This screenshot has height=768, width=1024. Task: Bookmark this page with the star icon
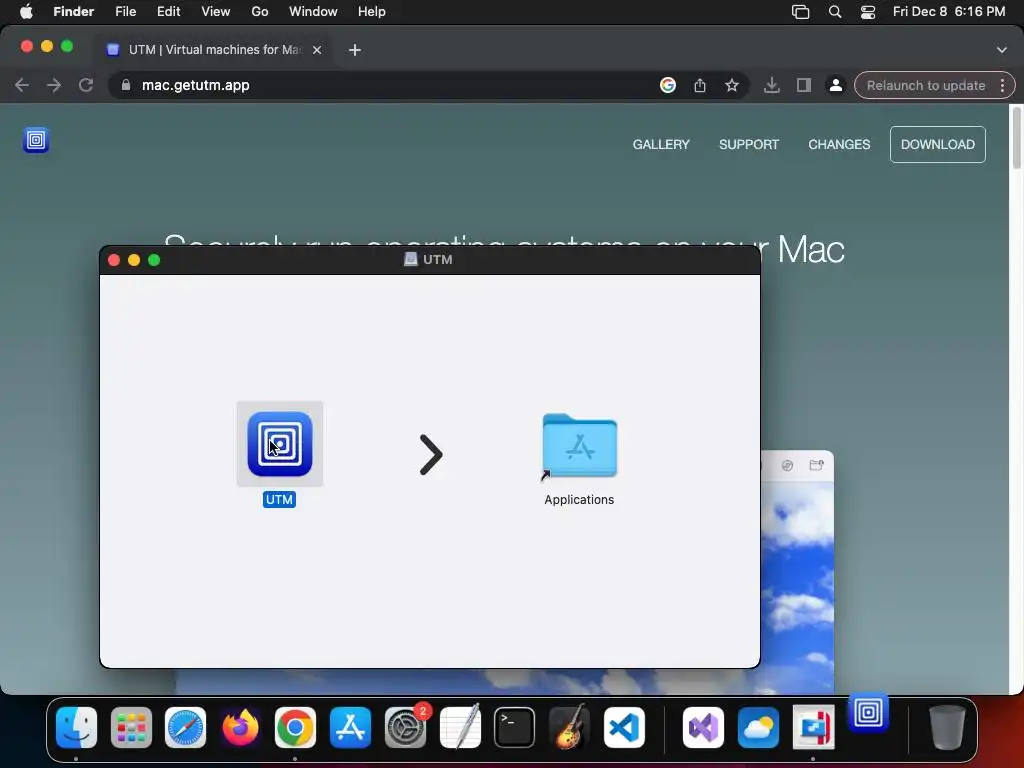[731, 86]
